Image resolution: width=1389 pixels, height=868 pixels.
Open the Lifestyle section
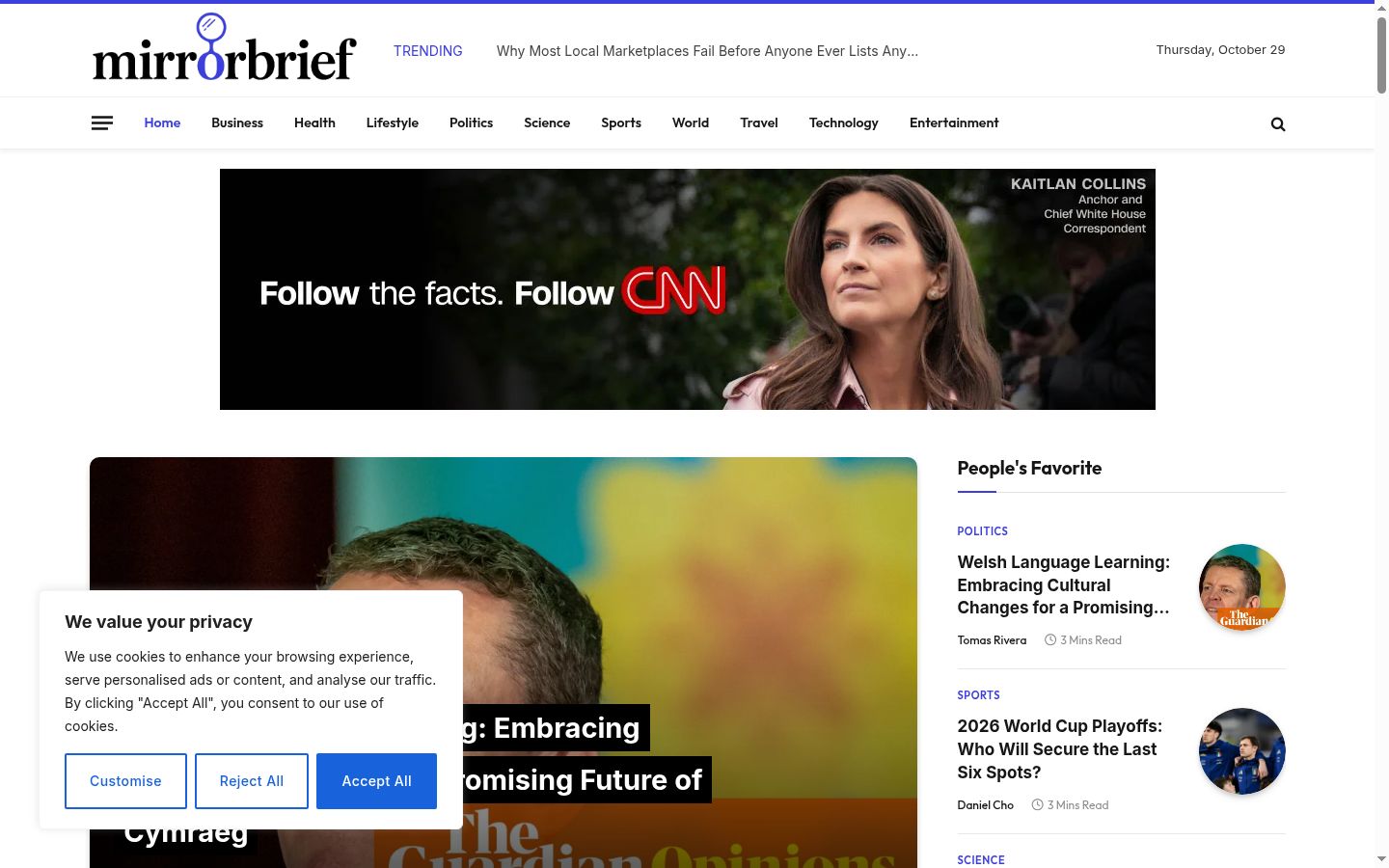pos(393,122)
